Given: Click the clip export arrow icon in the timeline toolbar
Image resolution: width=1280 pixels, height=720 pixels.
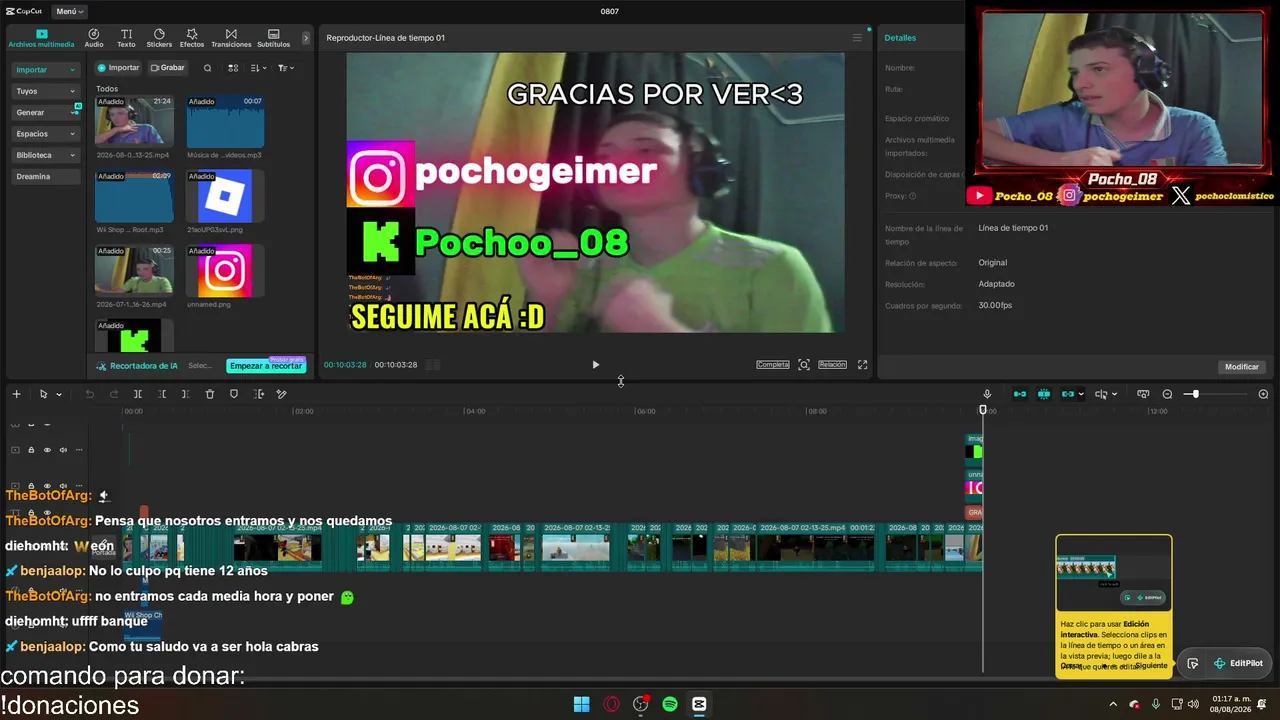Looking at the screenshot, I should pos(259,394).
